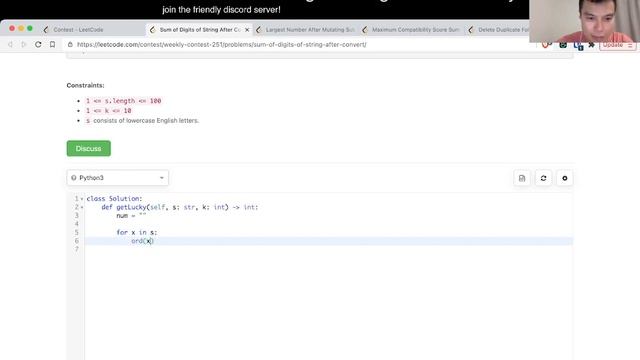Focus the leetcode.com URL address field
Viewport: 640px width, 360px height.
222,44
